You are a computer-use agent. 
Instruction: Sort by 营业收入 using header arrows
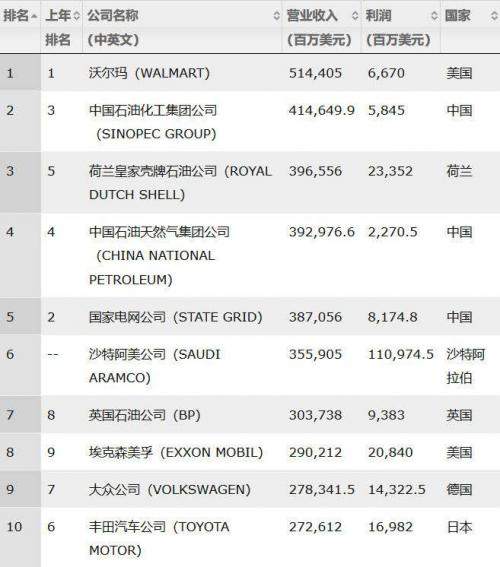355,16
